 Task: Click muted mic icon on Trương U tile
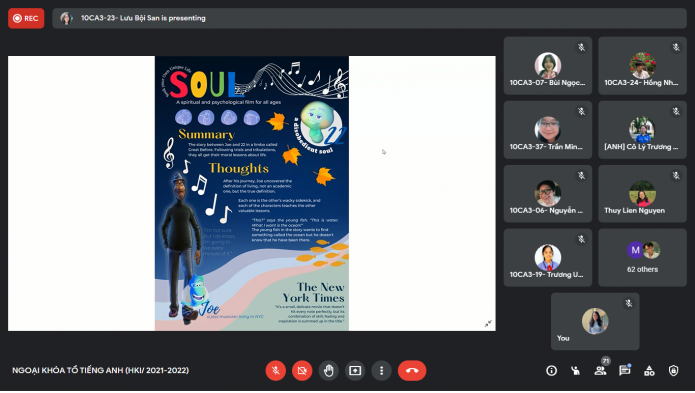pyautogui.click(x=581, y=240)
